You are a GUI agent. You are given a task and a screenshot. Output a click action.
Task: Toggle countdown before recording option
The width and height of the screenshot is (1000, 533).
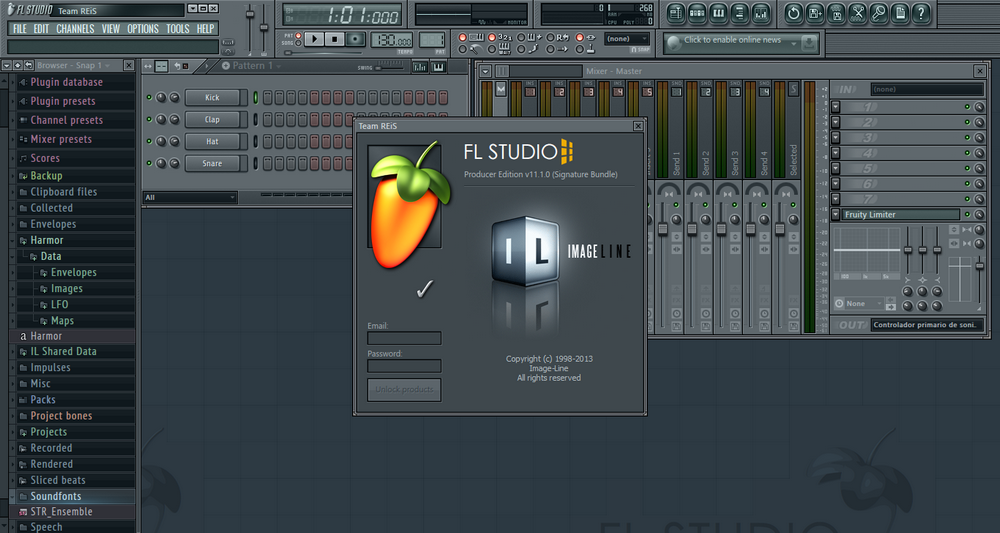pos(492,37)
